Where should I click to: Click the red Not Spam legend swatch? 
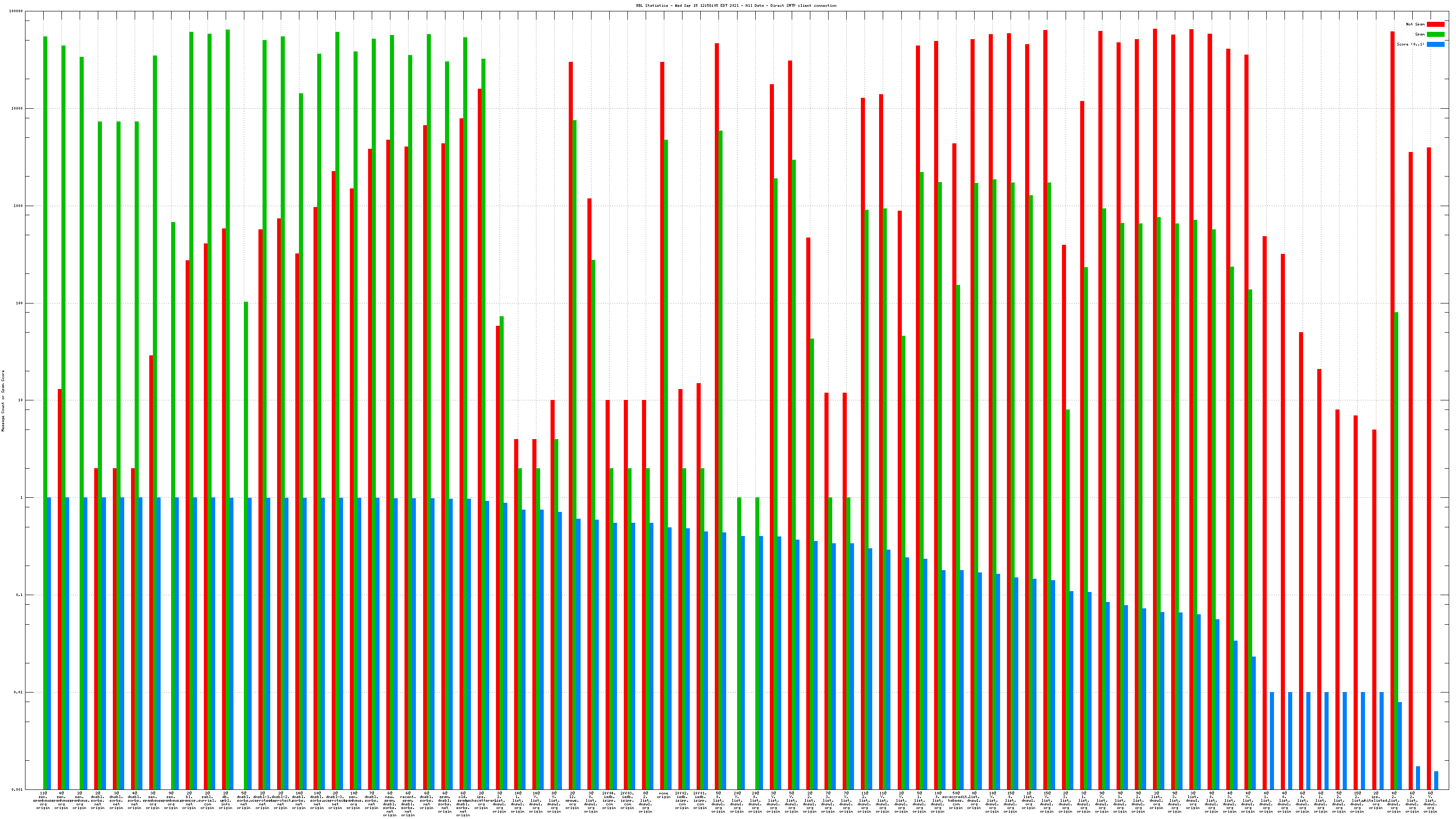coord(1435,24)
